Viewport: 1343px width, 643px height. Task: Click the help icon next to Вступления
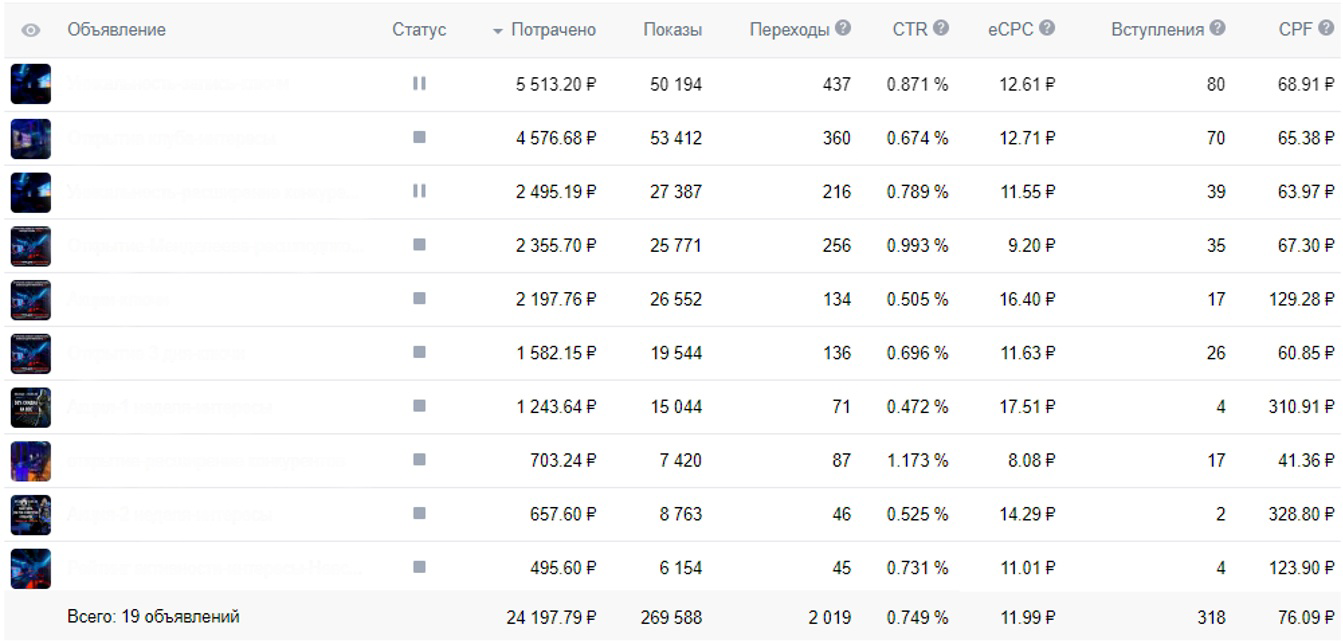[1217, 29]
